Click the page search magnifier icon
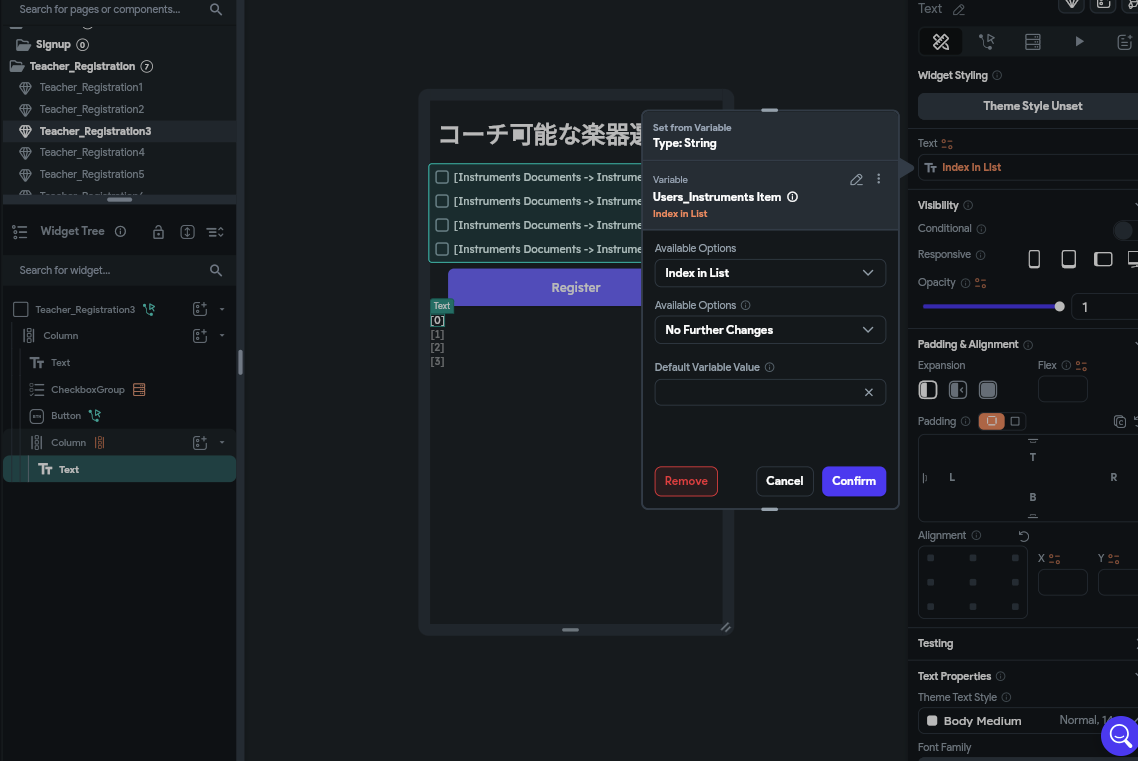Screen dimensions: 1138x761 tap(216, 9)
